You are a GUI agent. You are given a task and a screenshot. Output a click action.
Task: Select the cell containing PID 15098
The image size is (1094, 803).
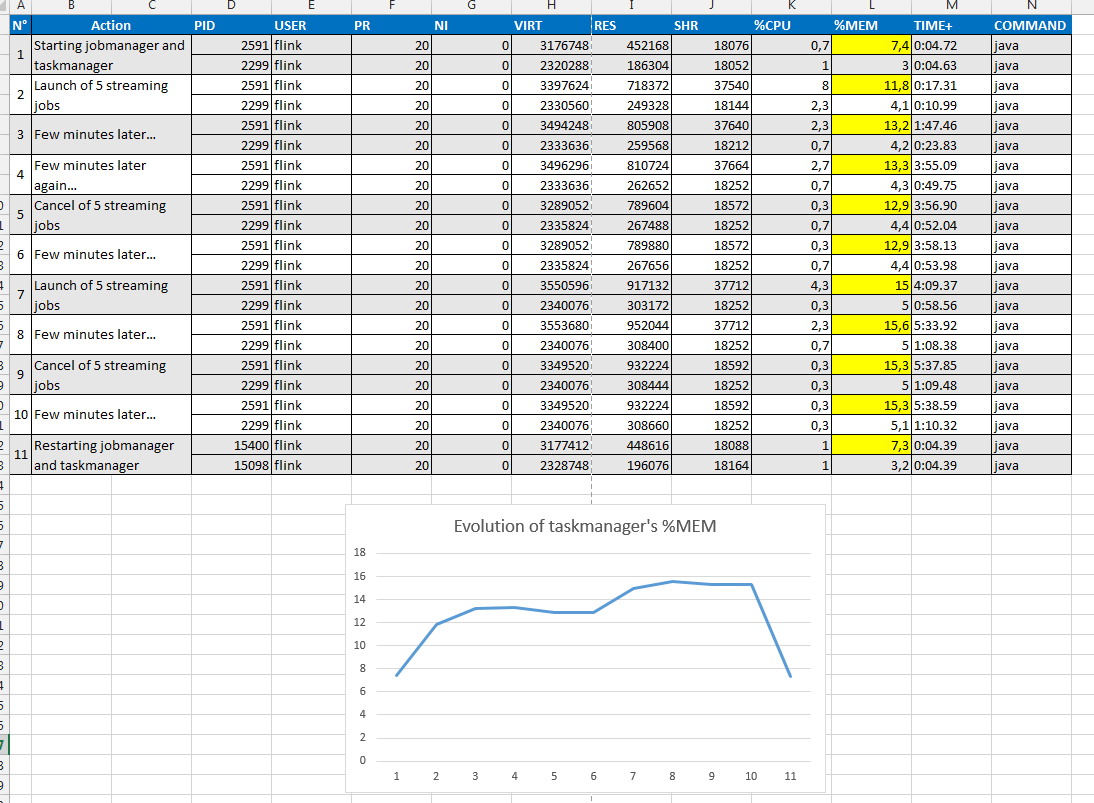coord(230,465)
